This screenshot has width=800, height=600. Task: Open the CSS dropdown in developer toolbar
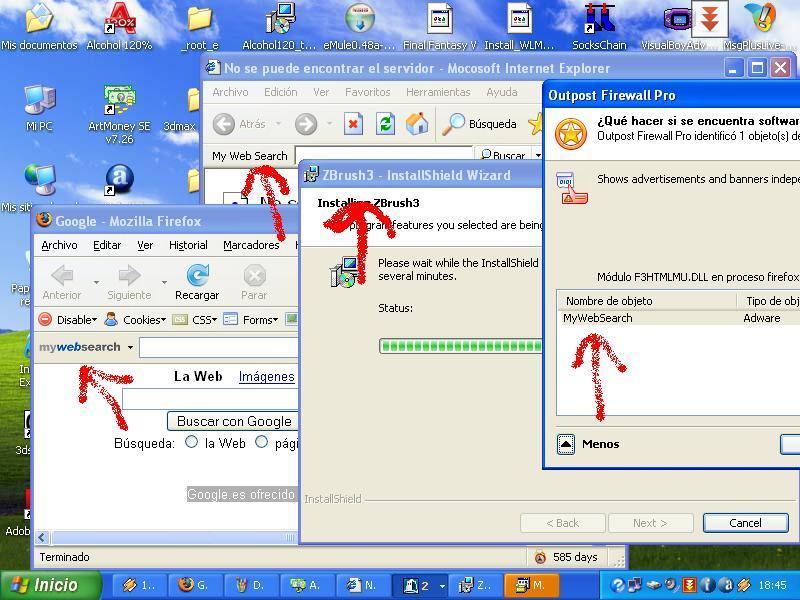tap(195, 320)
